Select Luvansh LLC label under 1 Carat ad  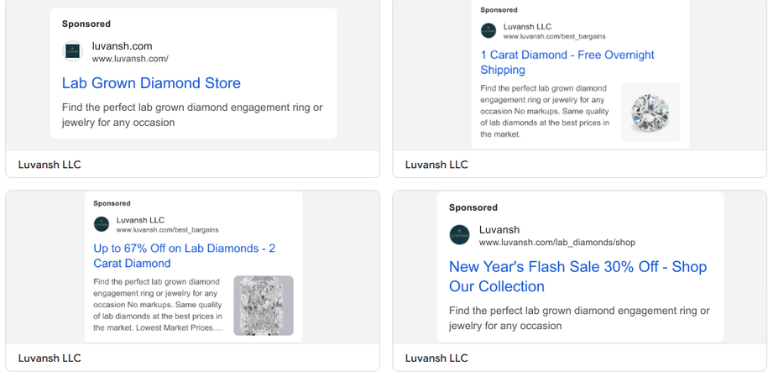click(436, 165)
